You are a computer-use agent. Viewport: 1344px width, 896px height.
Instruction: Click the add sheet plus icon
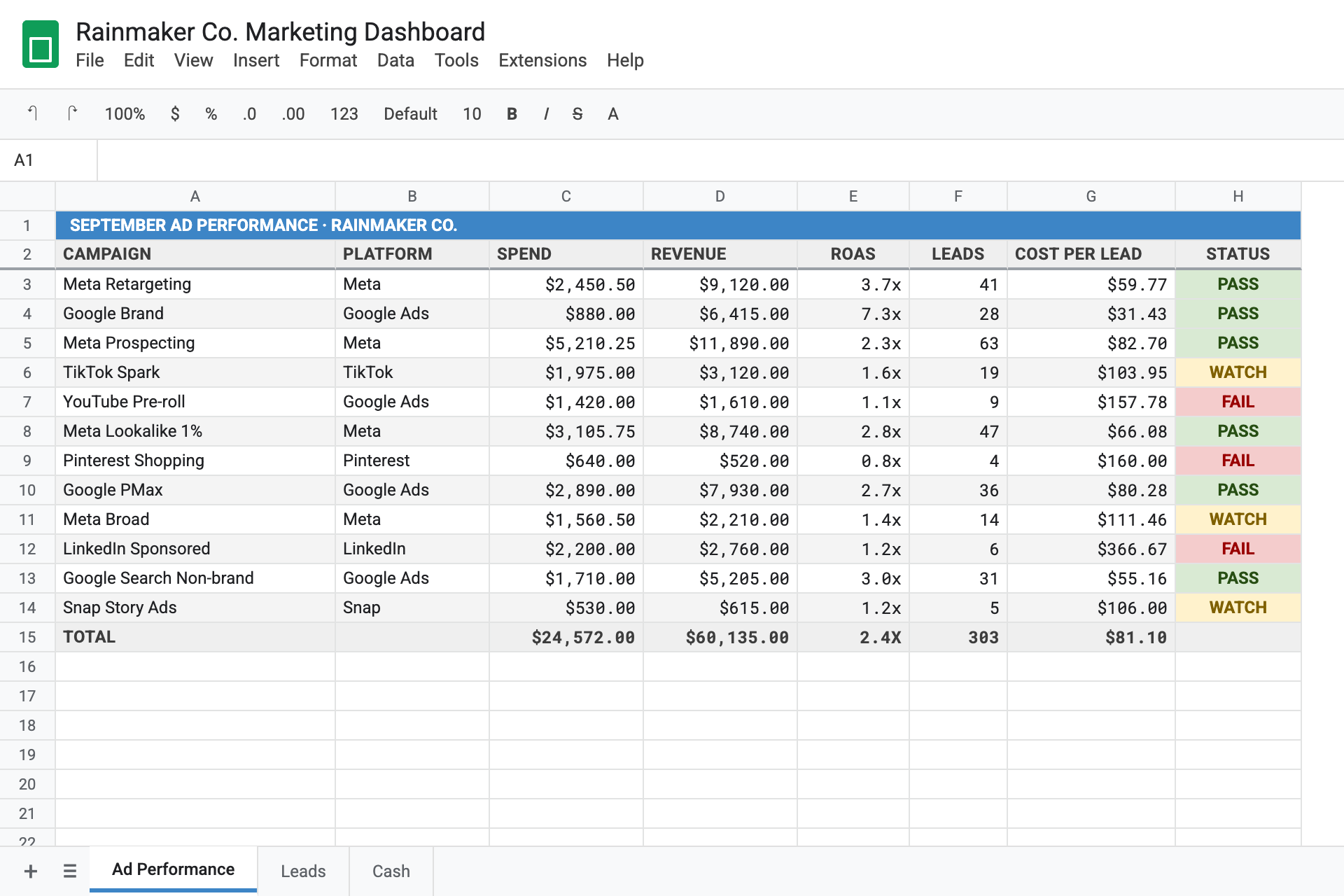(31, 871)
